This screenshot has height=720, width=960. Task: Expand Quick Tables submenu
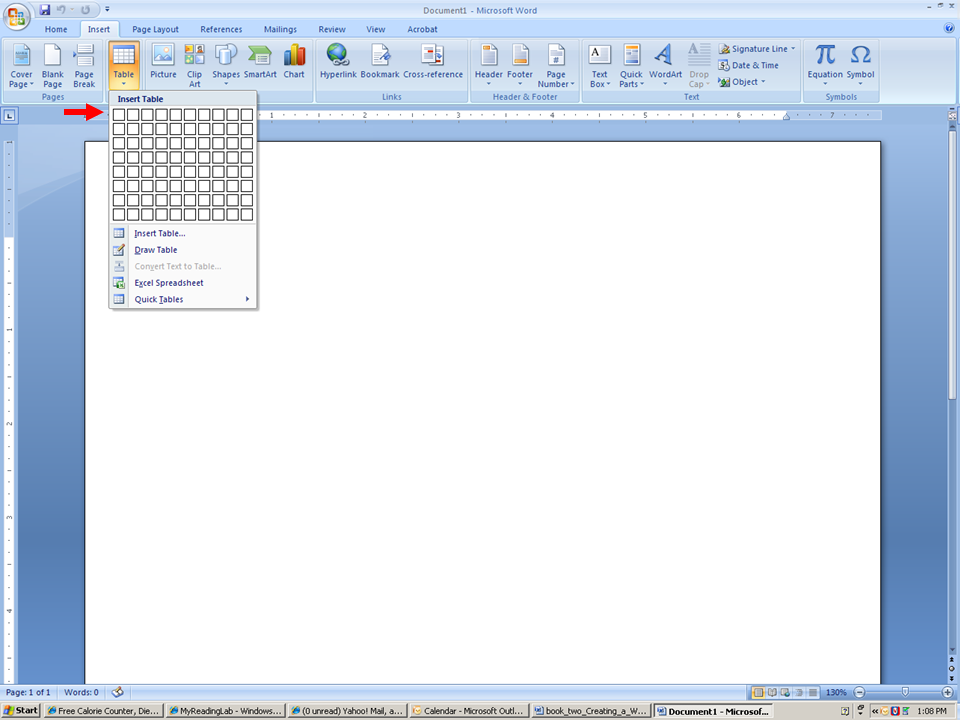coord(182,299)
